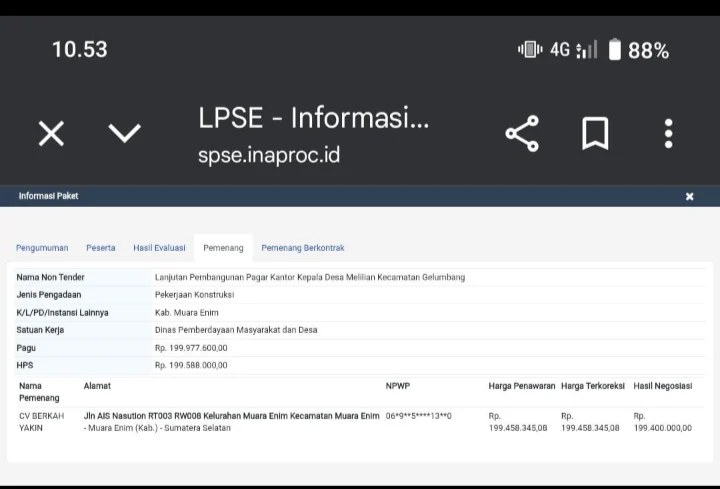This screenshot has width=720, height=489.
Task: Tap the LPSE - Informasi page title
Action: pos(313,118)
